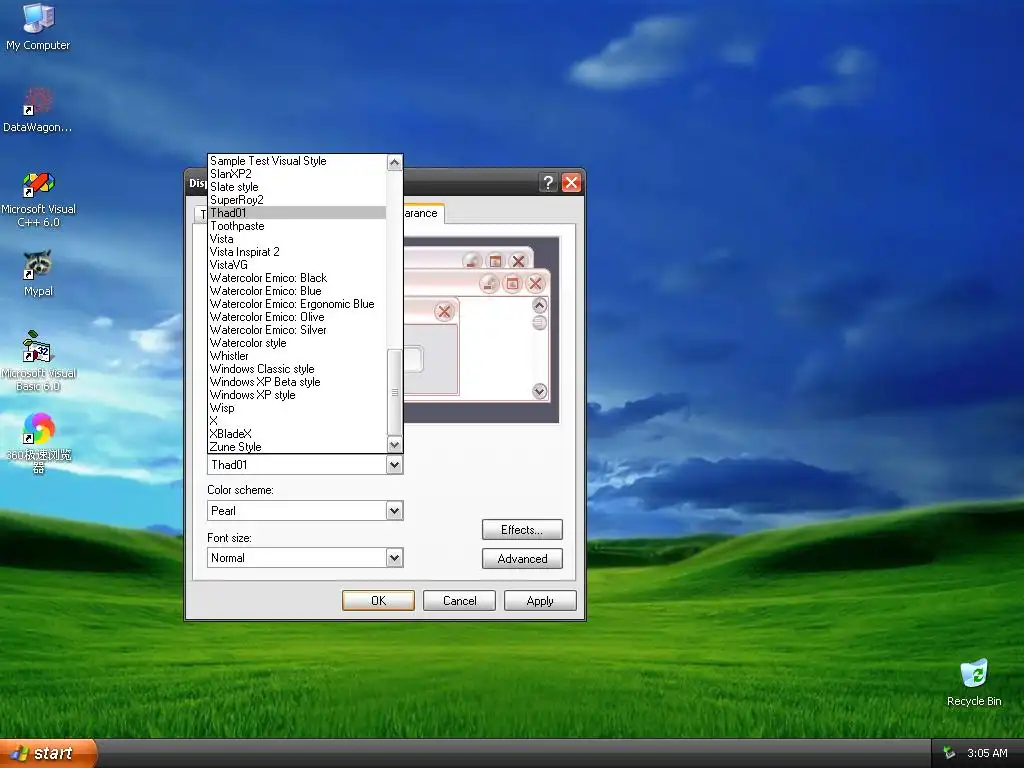
Task: Choose Windows XP Beta style
Action: (297, 382)
